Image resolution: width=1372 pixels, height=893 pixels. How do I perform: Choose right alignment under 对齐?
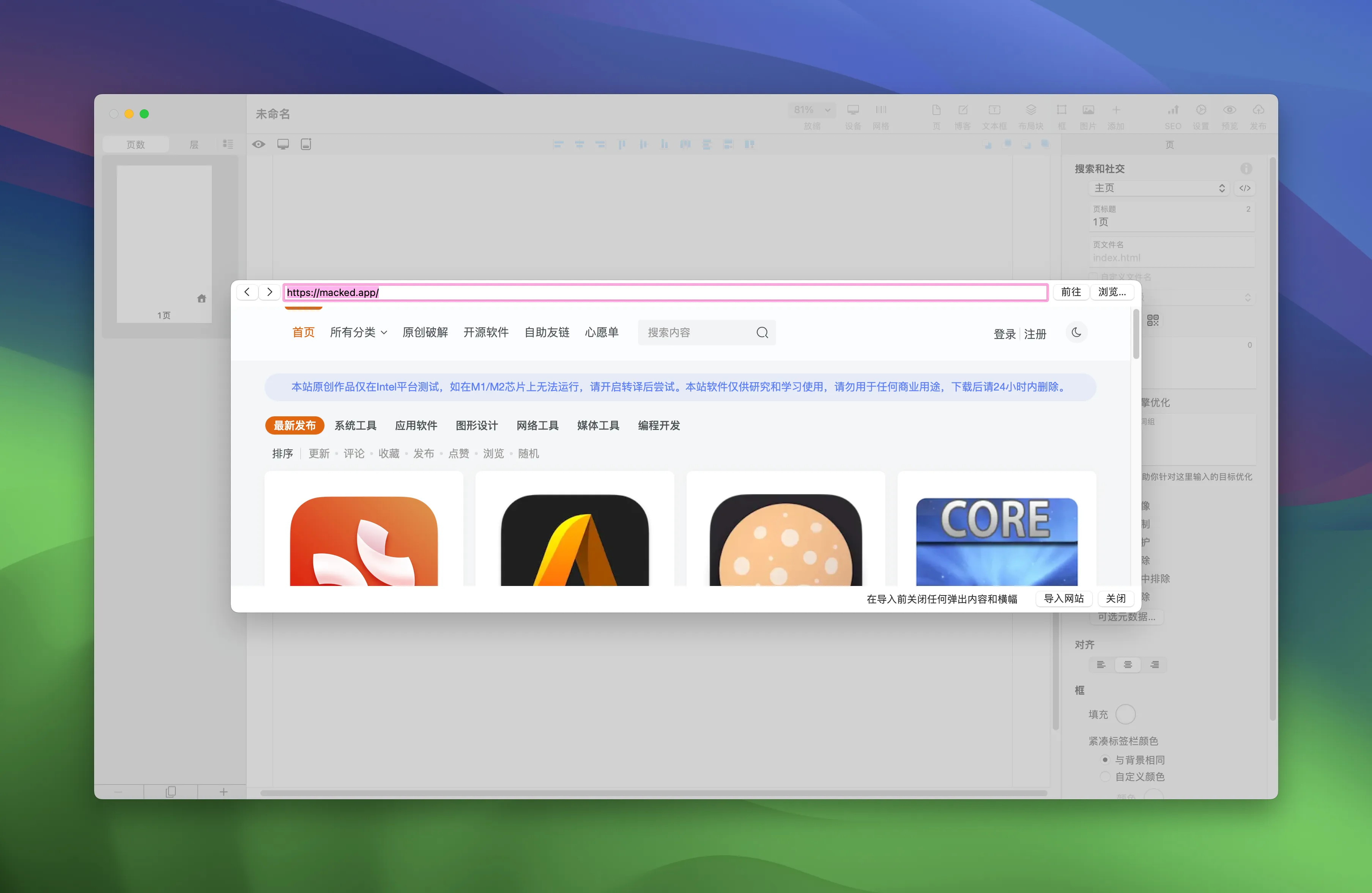pos(1154,665)
